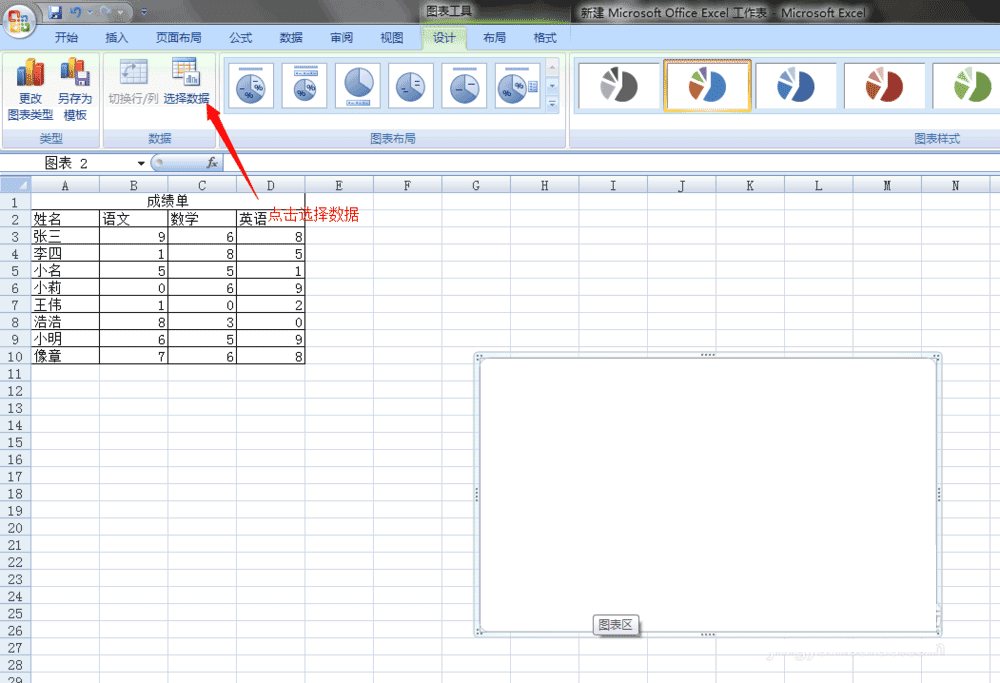The height and width of the screenshot is (683, 1000).
Task: Click the cell containing 张三
Action: (65, 236)
